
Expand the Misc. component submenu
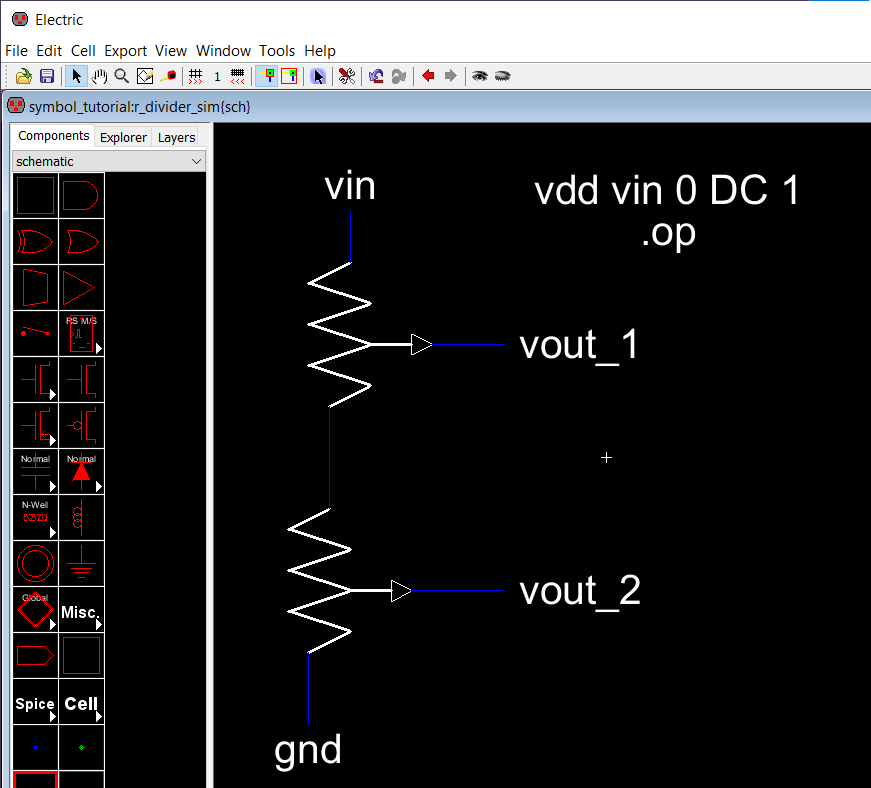pyautogui.click(x=81, y=611)
